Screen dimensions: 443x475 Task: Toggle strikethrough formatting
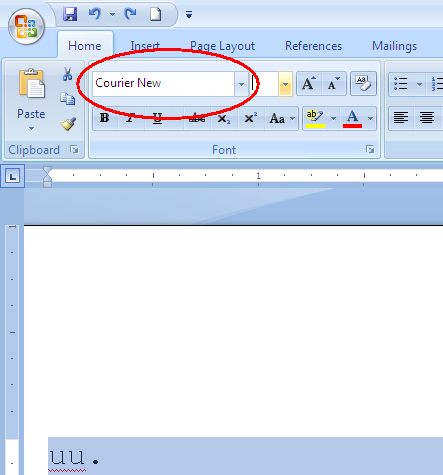(197, 118)
